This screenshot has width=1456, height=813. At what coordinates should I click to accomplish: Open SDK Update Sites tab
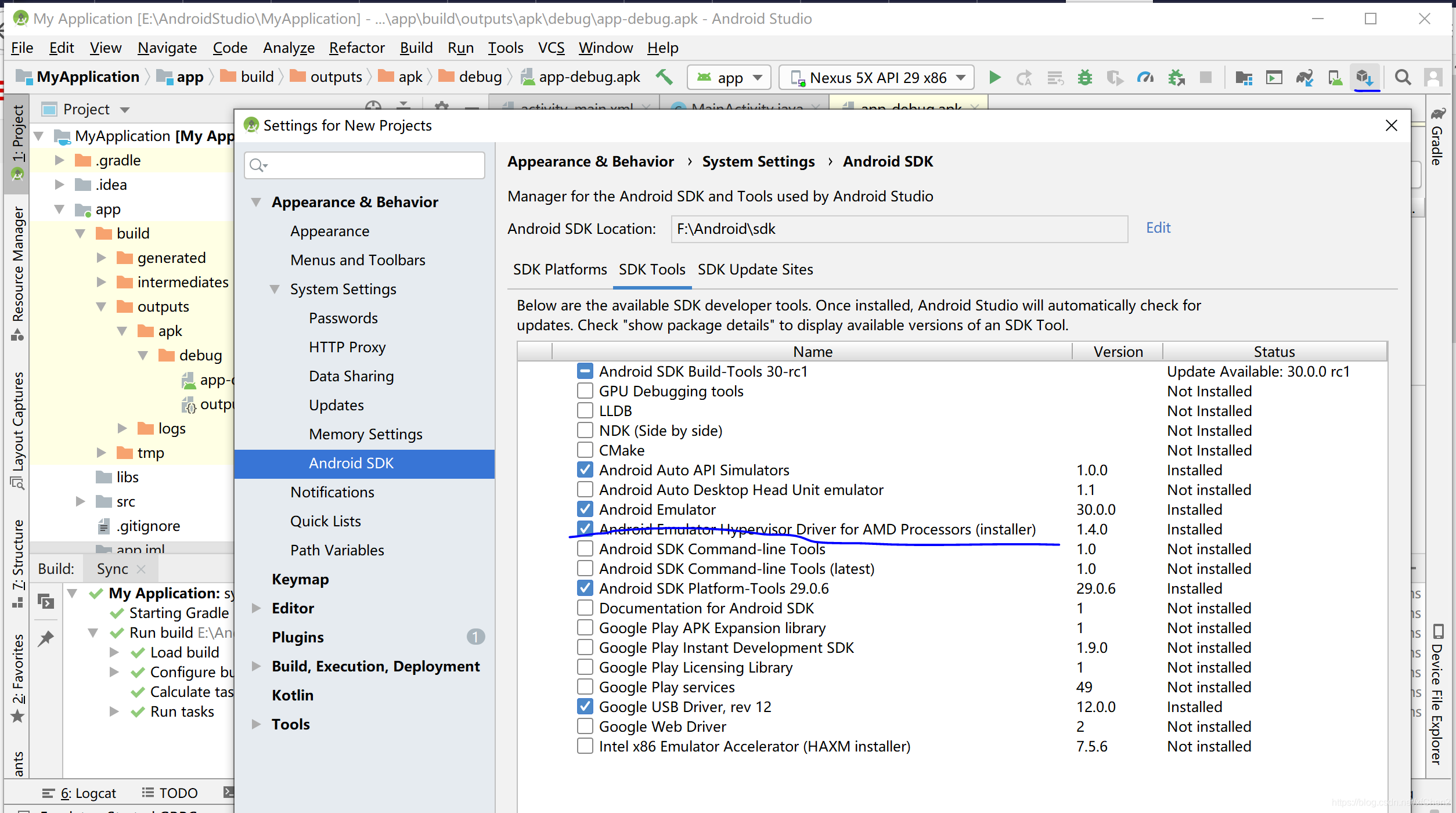(755, 270)
